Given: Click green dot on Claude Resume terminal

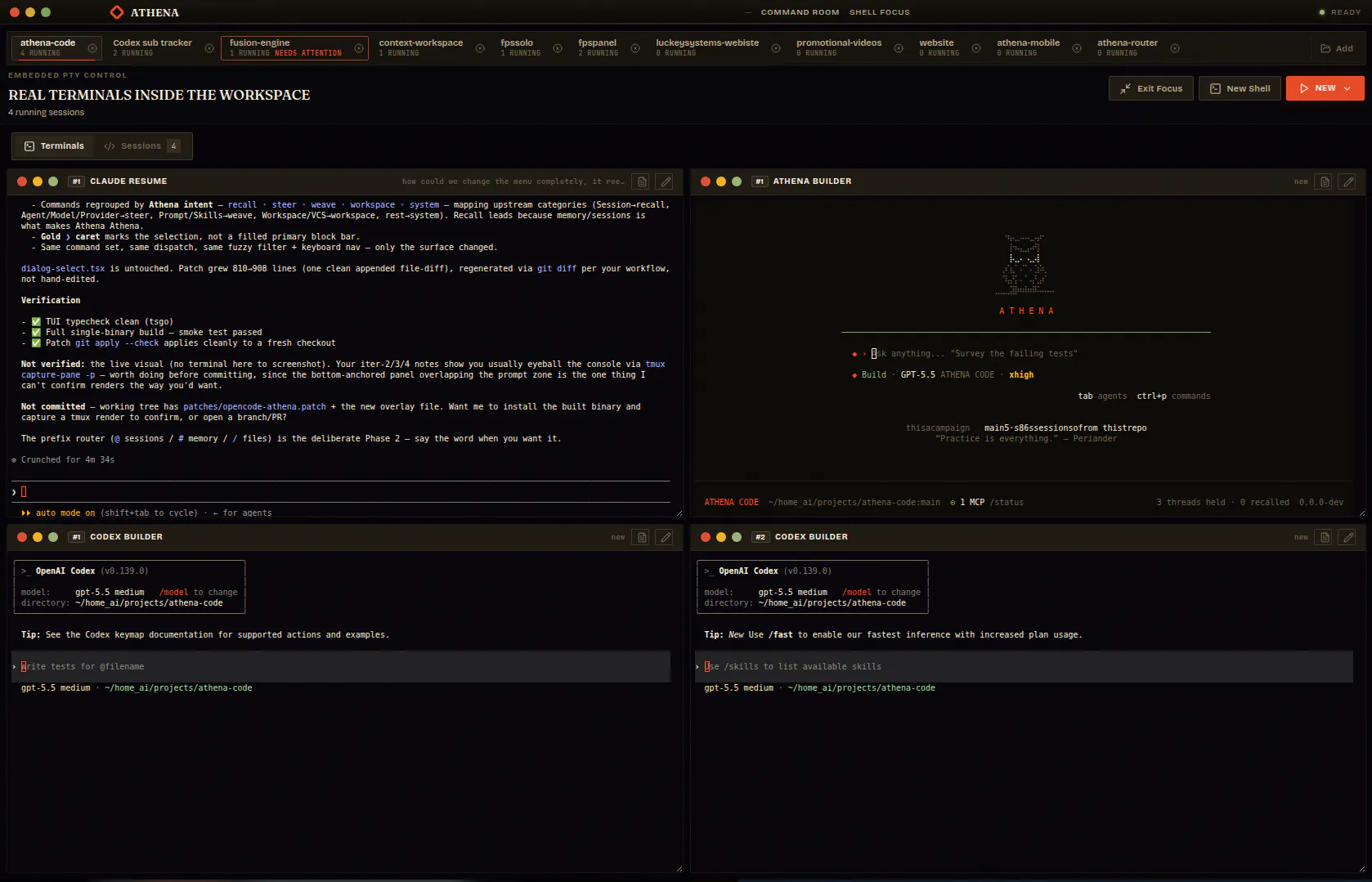Looking at the screenshot, I should coord(53,181).
